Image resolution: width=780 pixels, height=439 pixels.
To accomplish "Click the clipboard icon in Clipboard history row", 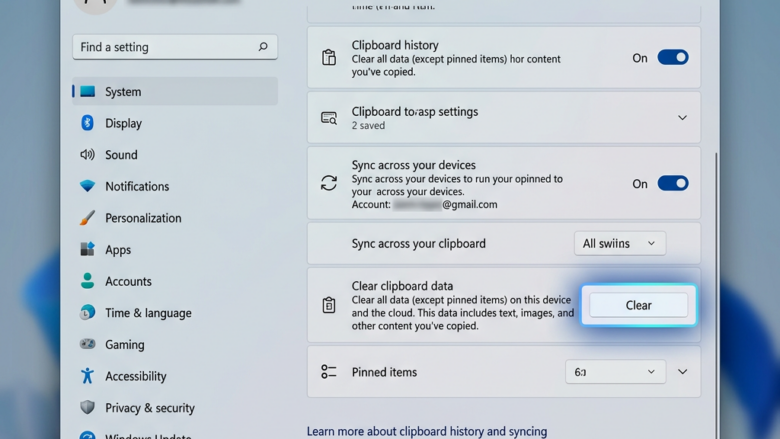I will click(329, 57).
